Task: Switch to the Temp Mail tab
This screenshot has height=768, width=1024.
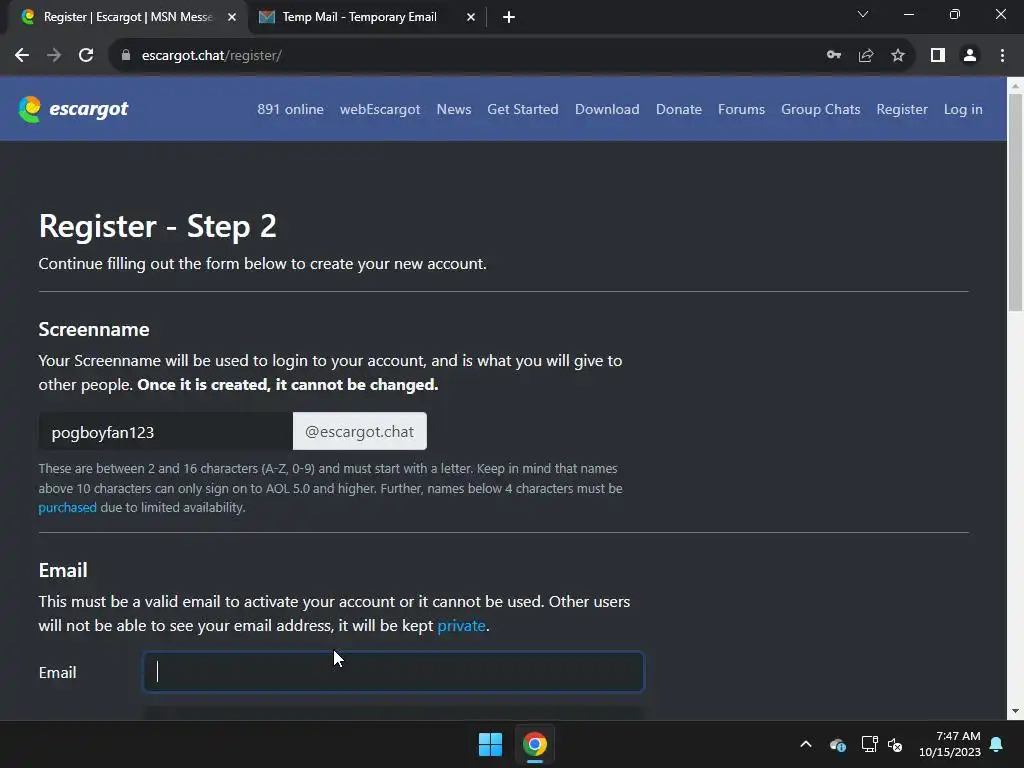Action: [x=359, y=17]
